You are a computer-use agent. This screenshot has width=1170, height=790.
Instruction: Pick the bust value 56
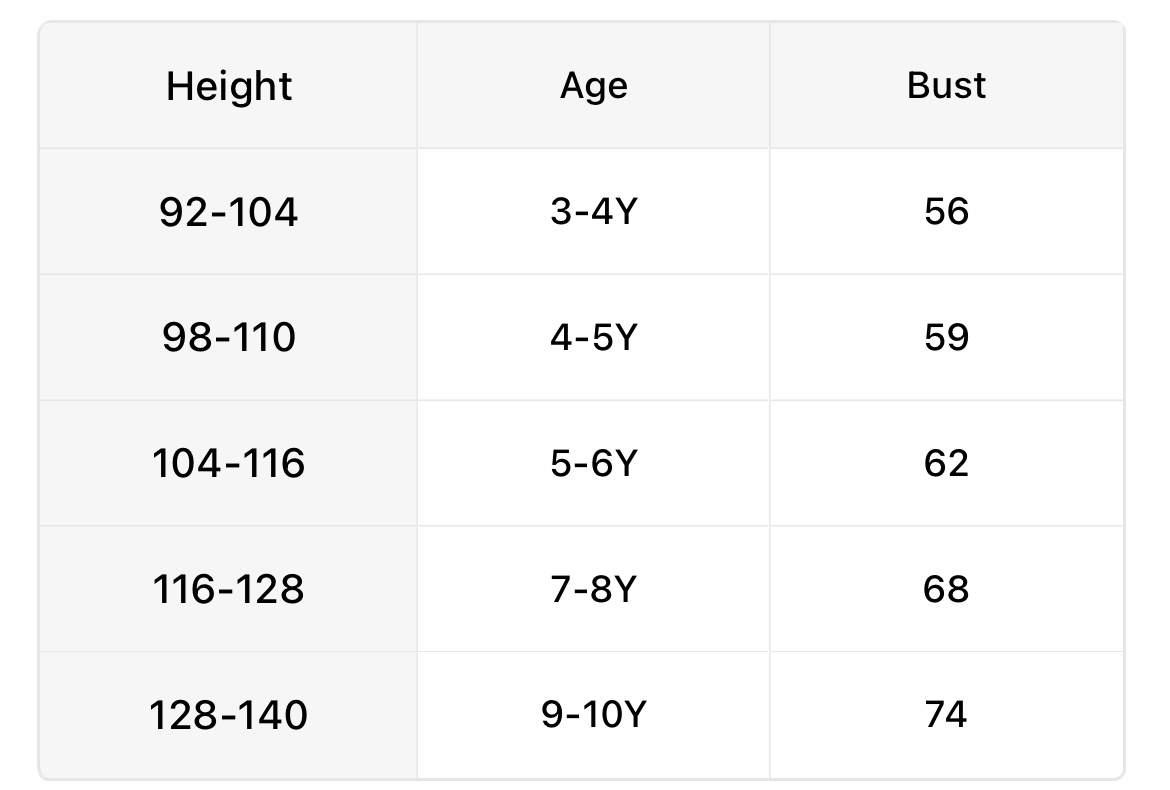[946, 212]
